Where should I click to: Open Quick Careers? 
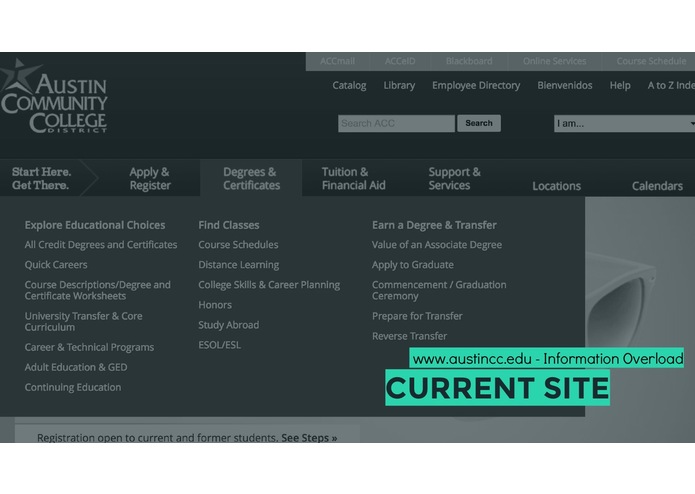pyautogui.click(x=56, y=265)
